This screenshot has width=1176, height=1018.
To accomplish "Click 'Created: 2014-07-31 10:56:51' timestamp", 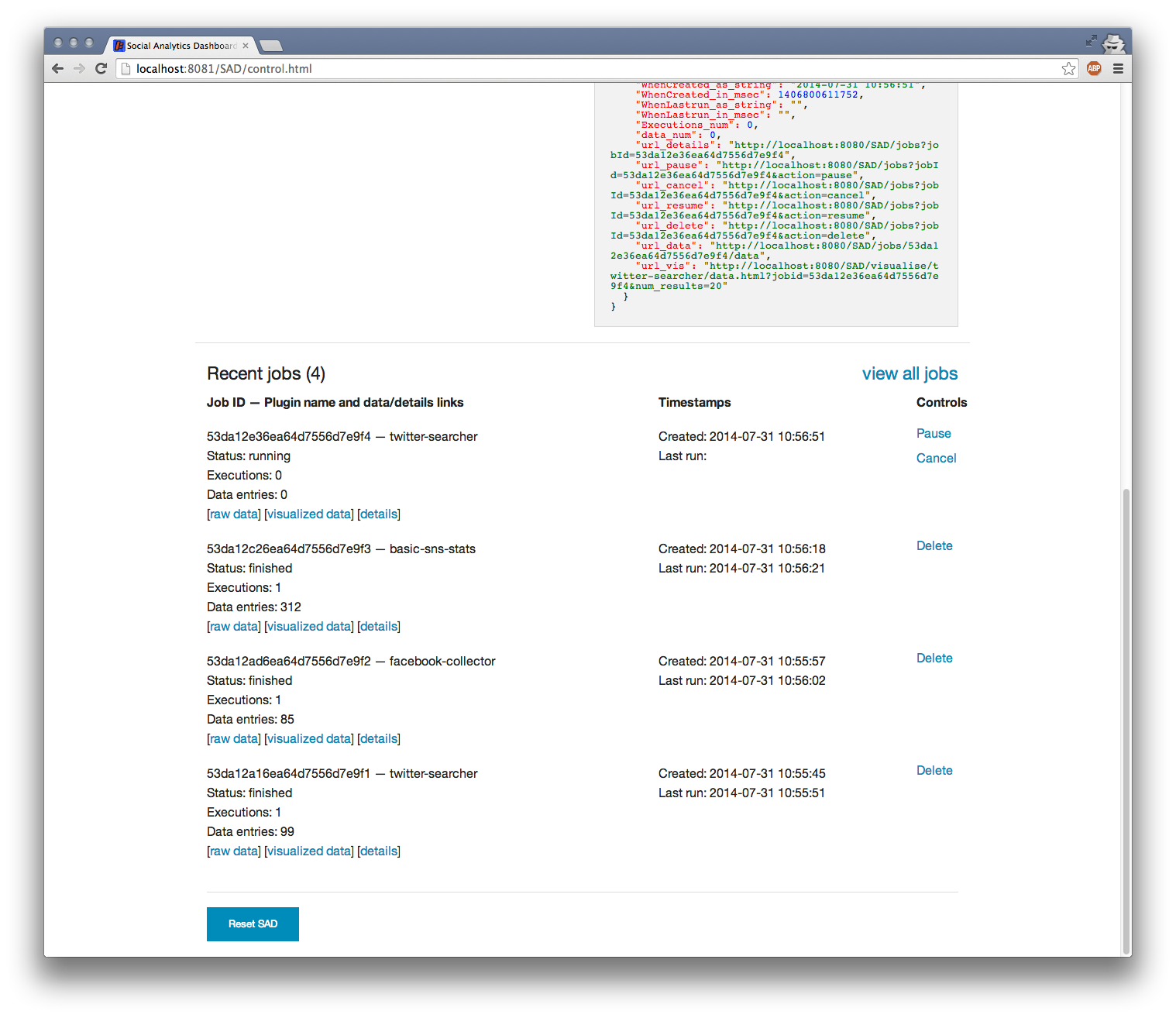I will point(741,436).
